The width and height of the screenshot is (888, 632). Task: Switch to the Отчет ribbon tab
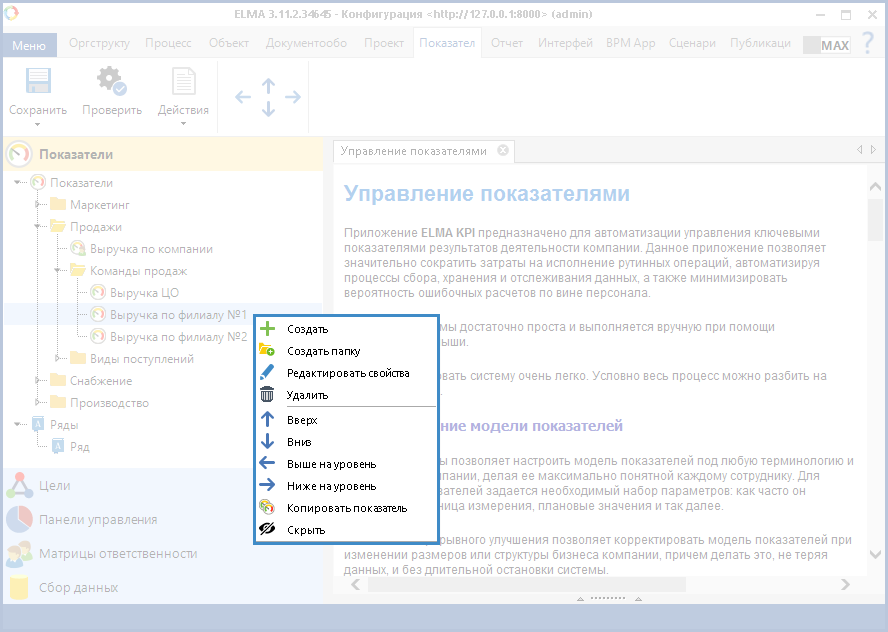coord(507,44)
